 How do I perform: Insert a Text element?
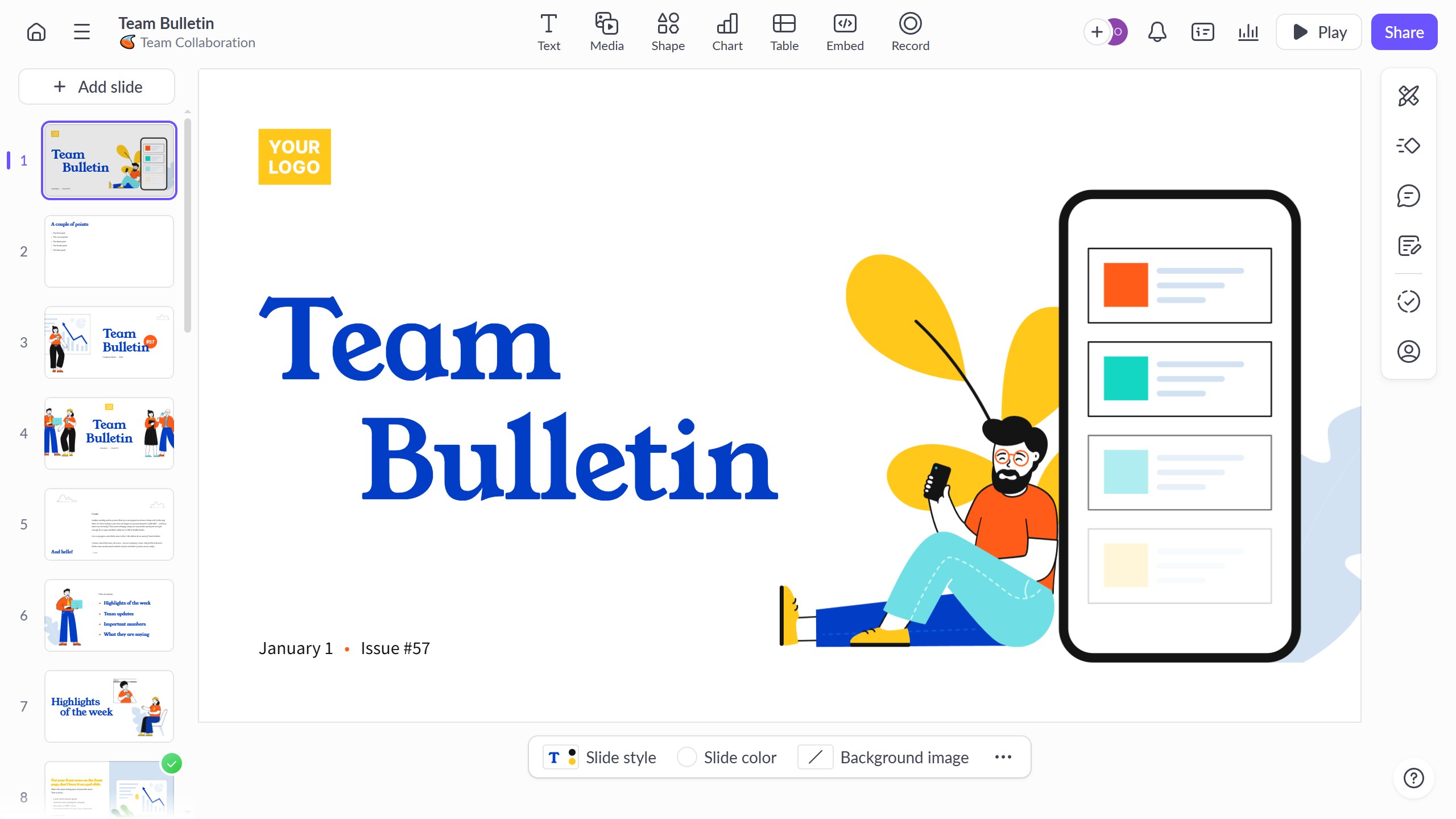coord(548,32)
